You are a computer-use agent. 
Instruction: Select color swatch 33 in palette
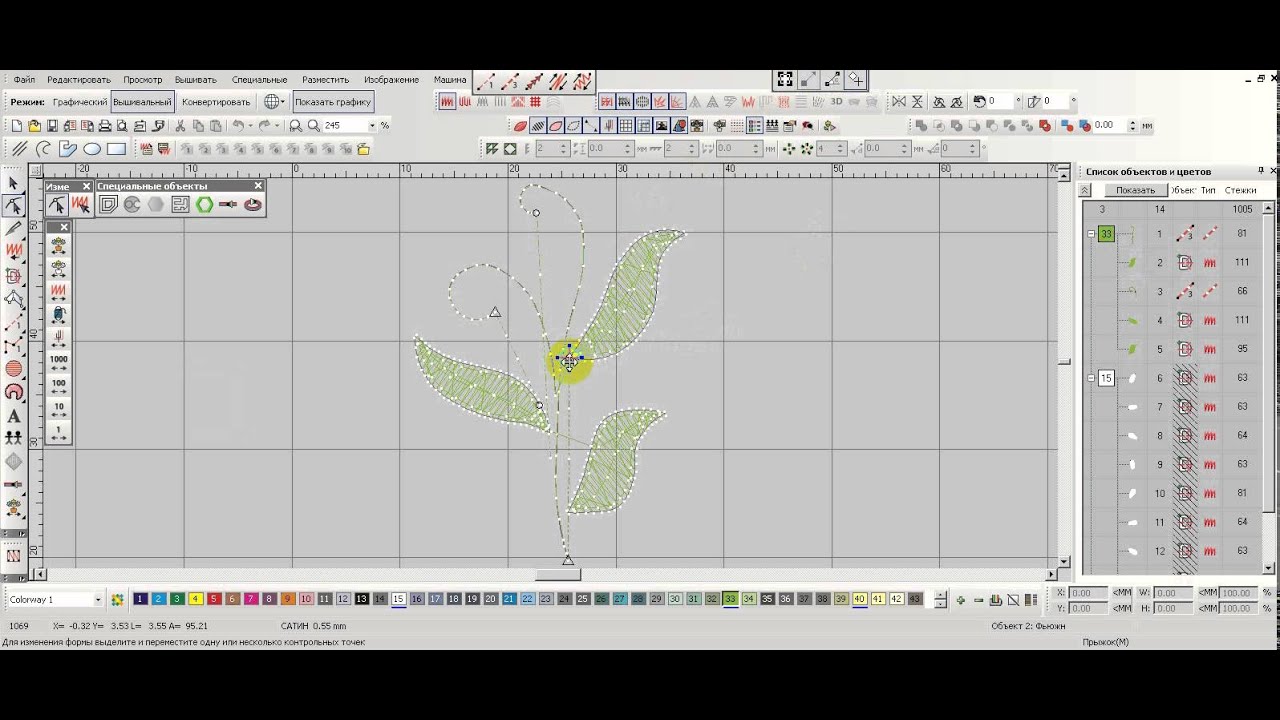730,599
